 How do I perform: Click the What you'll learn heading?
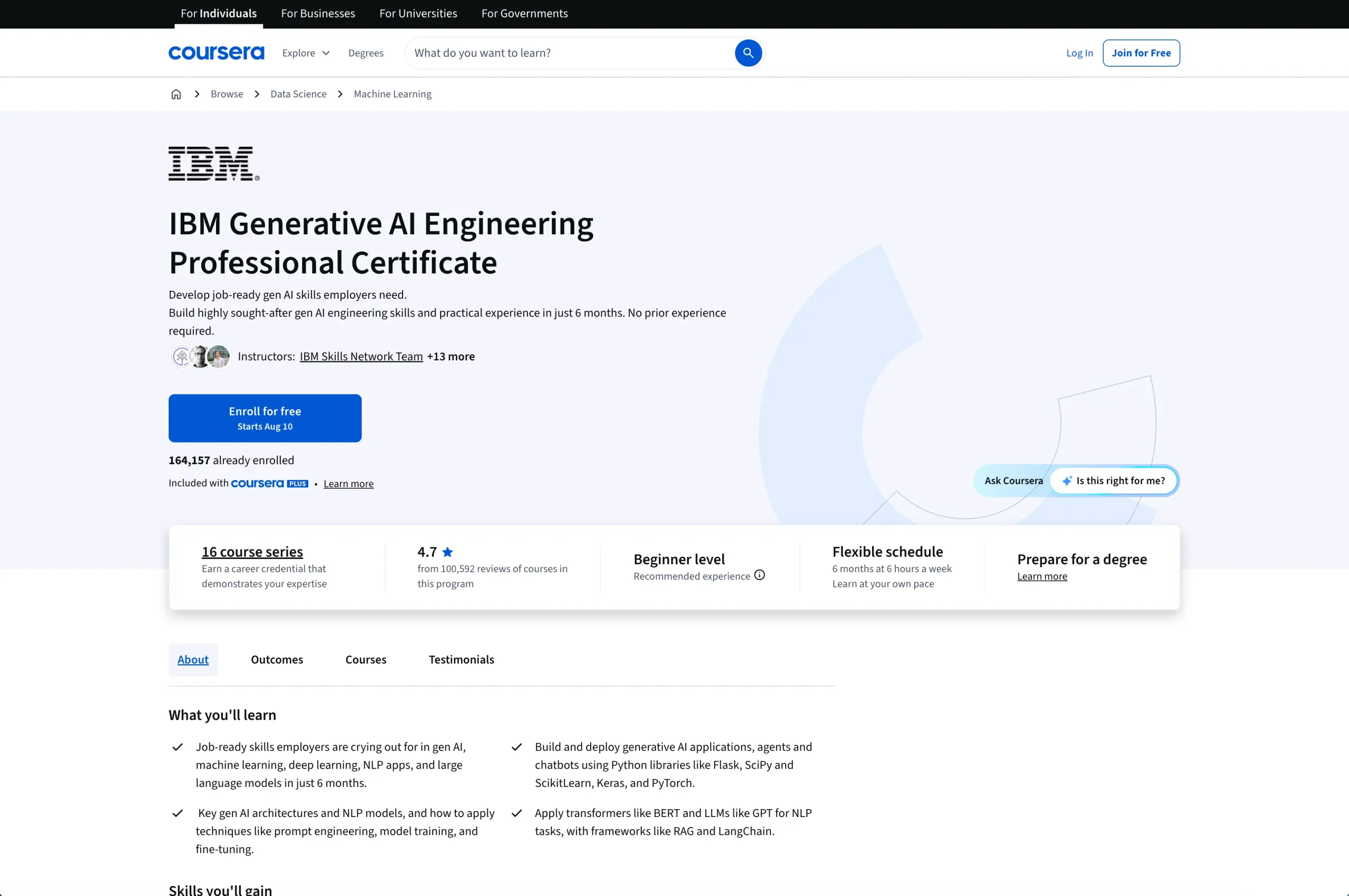click(222, 715)
